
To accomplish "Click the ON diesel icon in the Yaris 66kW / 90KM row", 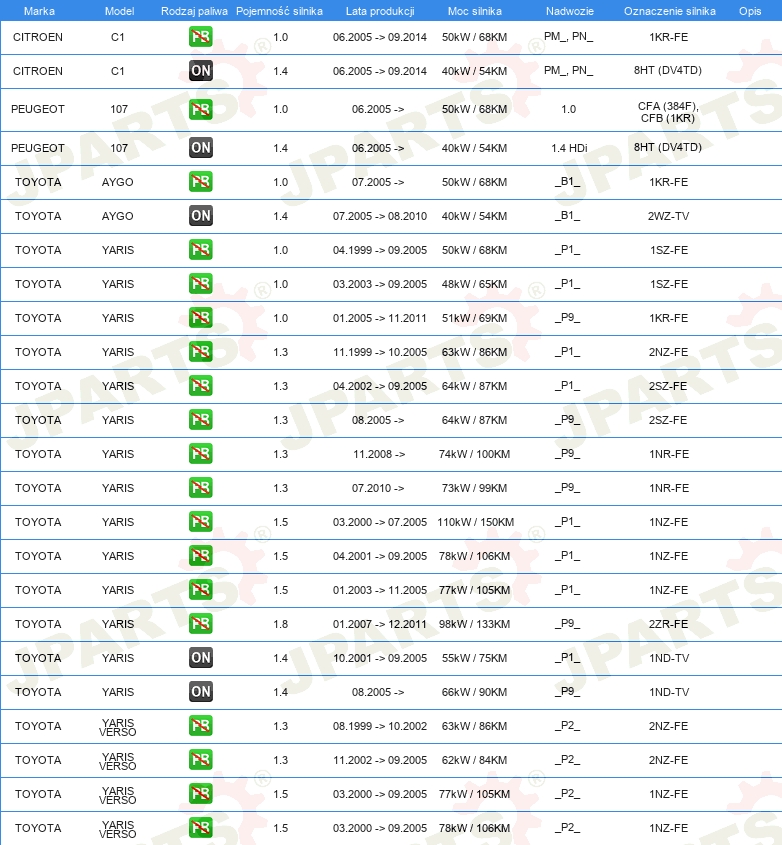I will click(x=200, y=691).
